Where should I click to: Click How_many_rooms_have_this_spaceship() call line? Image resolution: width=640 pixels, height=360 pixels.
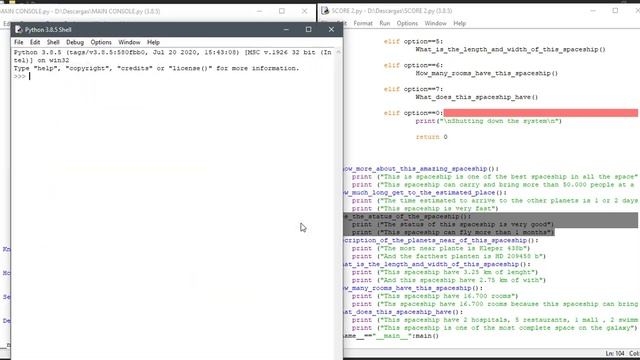pyautogui.click(x=487, y=73)
